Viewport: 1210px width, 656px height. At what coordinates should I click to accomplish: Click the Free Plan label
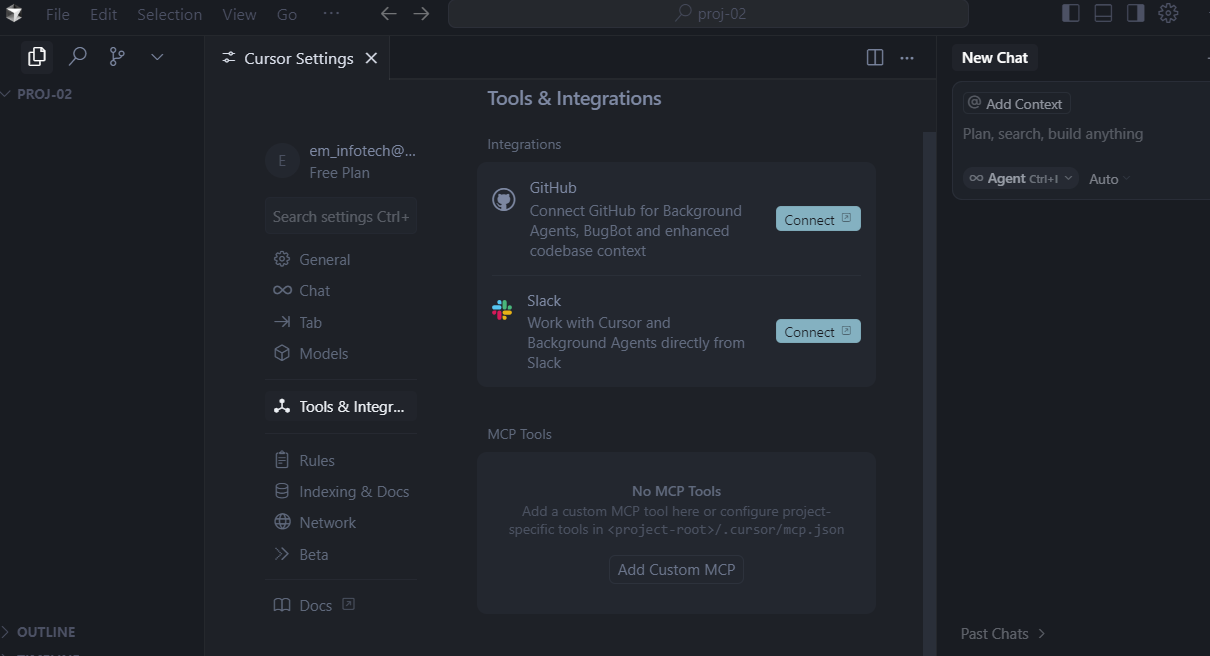[339, 172]
